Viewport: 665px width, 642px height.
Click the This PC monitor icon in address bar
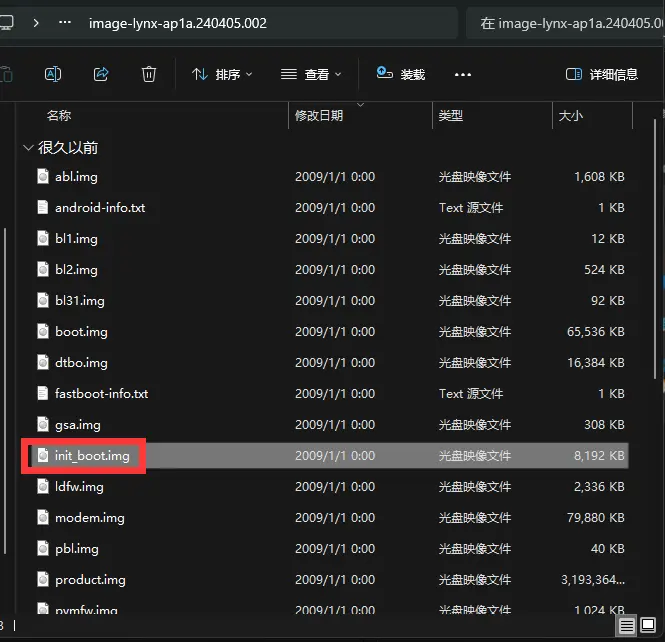(6, 22)
